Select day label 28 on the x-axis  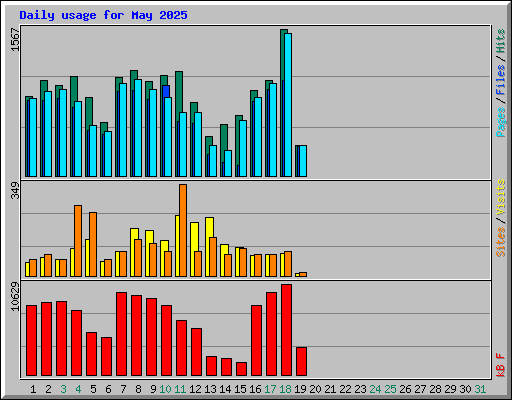click(x=435, y=389)
